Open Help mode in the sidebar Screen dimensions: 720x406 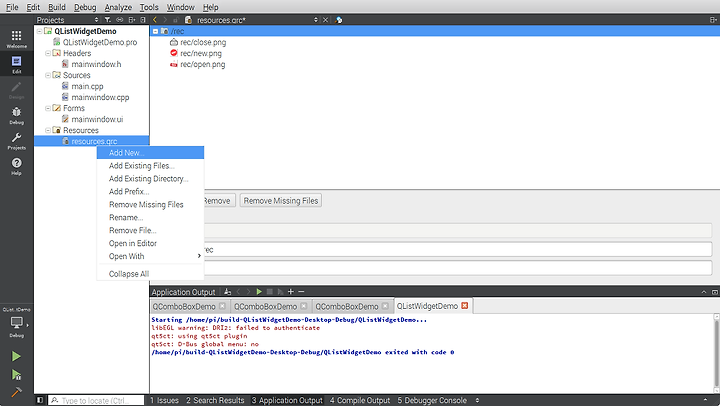(x=17, y=166)
